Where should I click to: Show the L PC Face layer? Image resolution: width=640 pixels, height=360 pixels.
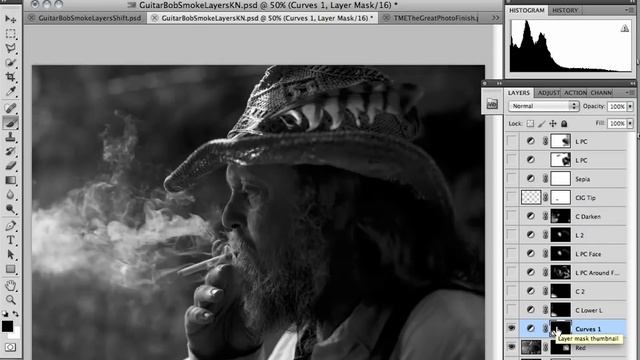click(x=511, y=253)
